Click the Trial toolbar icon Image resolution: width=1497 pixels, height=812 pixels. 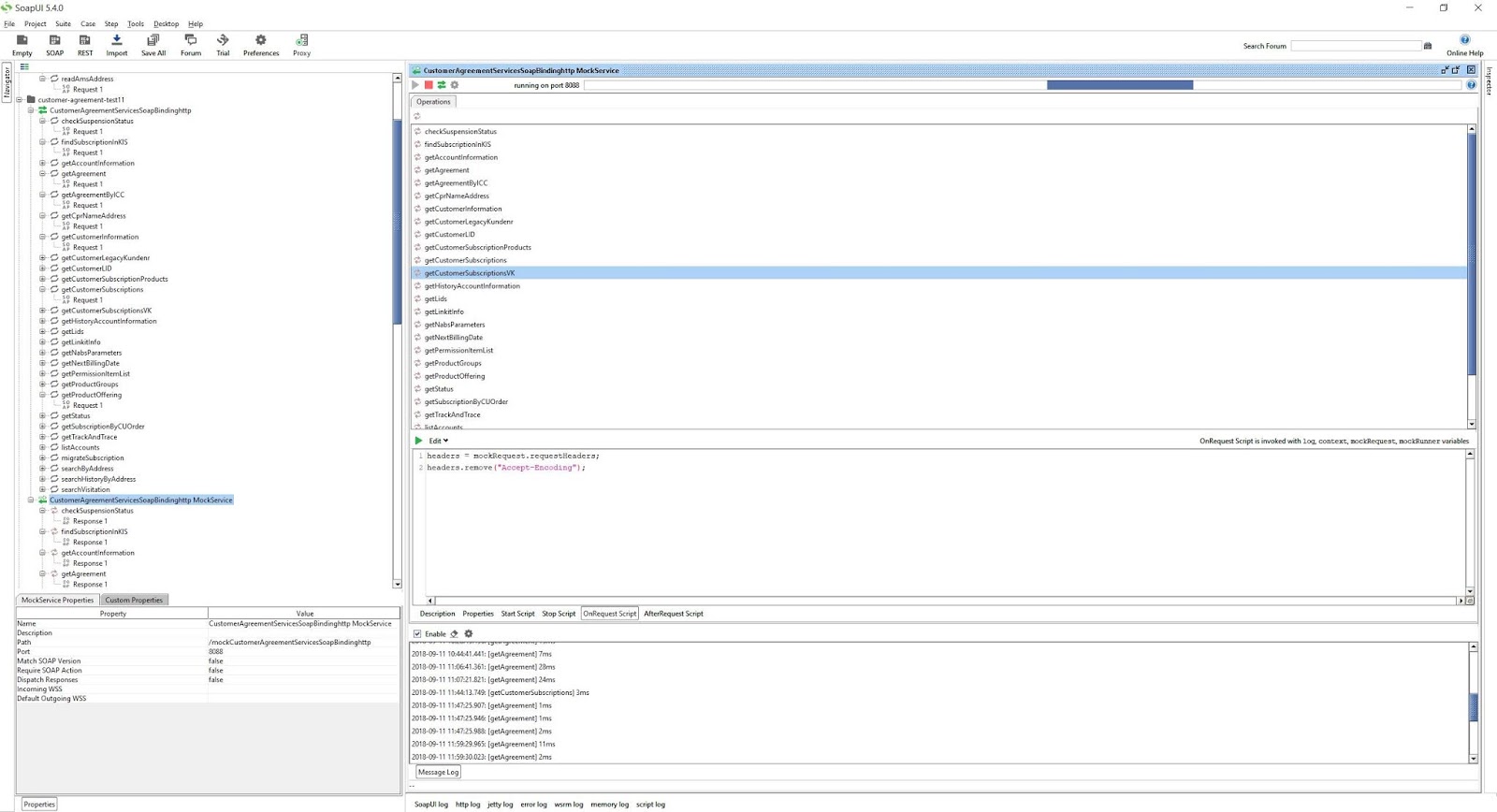(x=223, y=45)
